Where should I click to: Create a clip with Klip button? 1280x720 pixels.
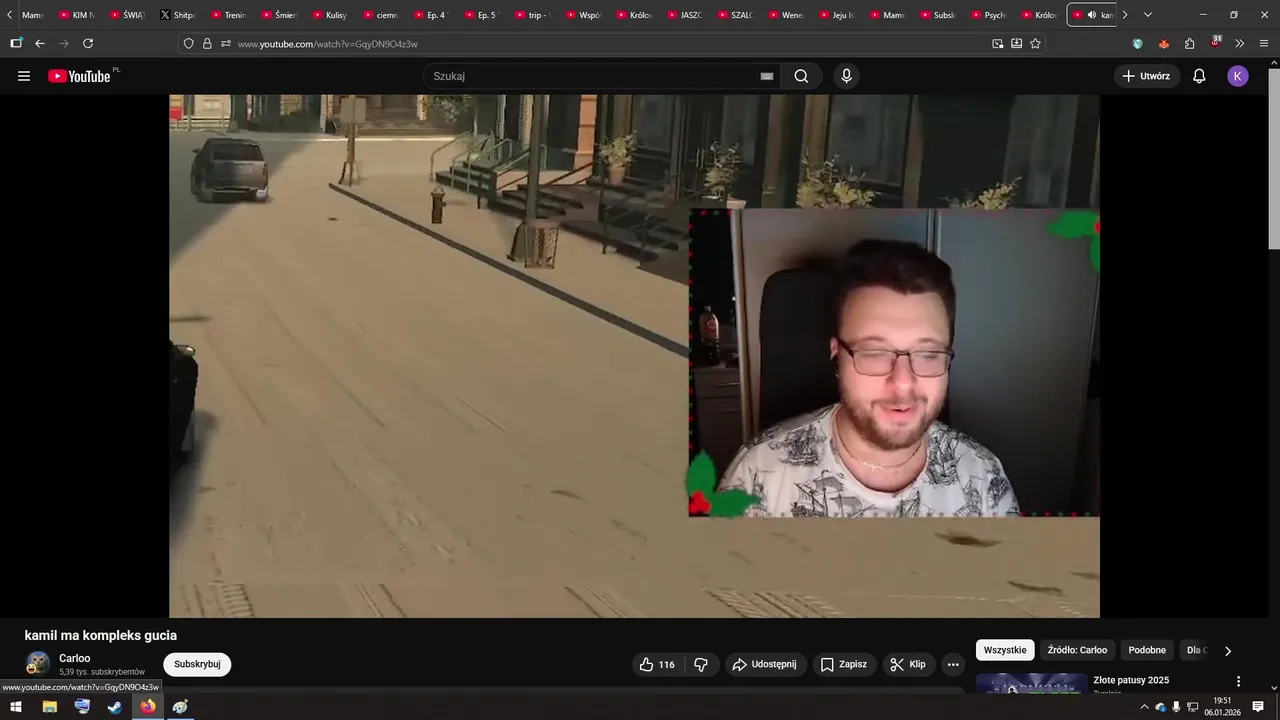point(908,664)
